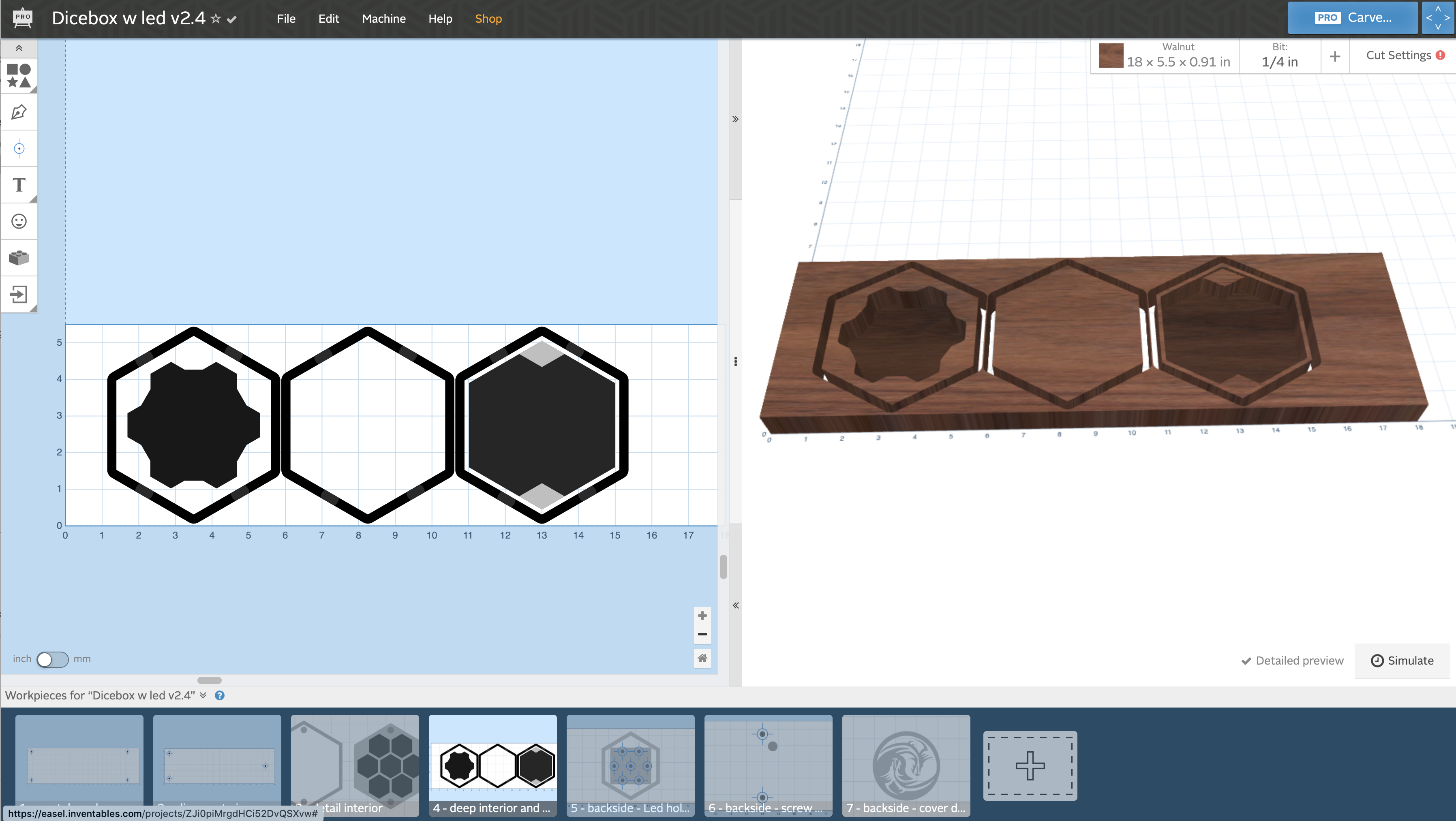Zoom in with the plus button

coord(702,615)
